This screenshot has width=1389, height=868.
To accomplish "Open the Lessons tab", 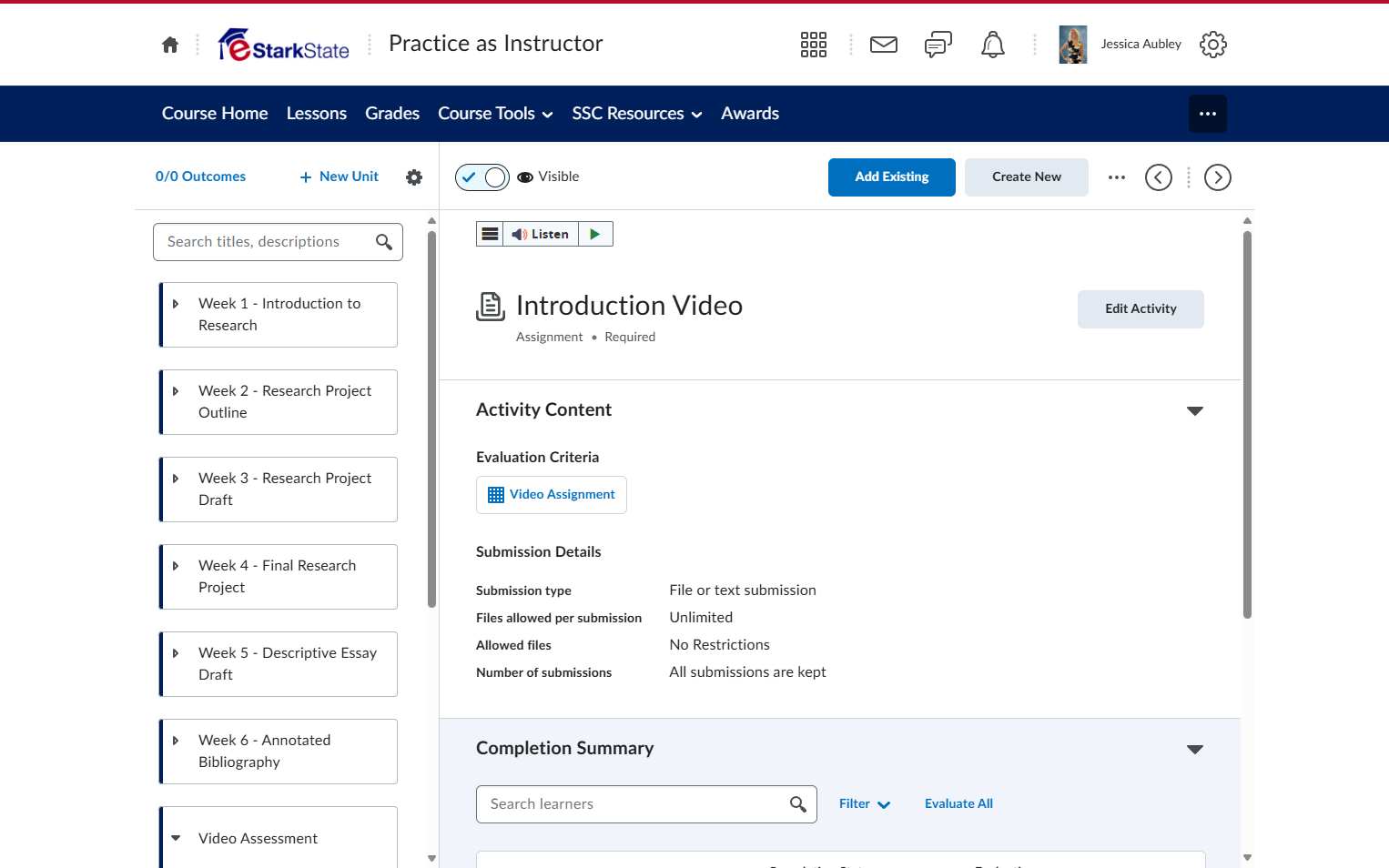I will click(317, 114).
